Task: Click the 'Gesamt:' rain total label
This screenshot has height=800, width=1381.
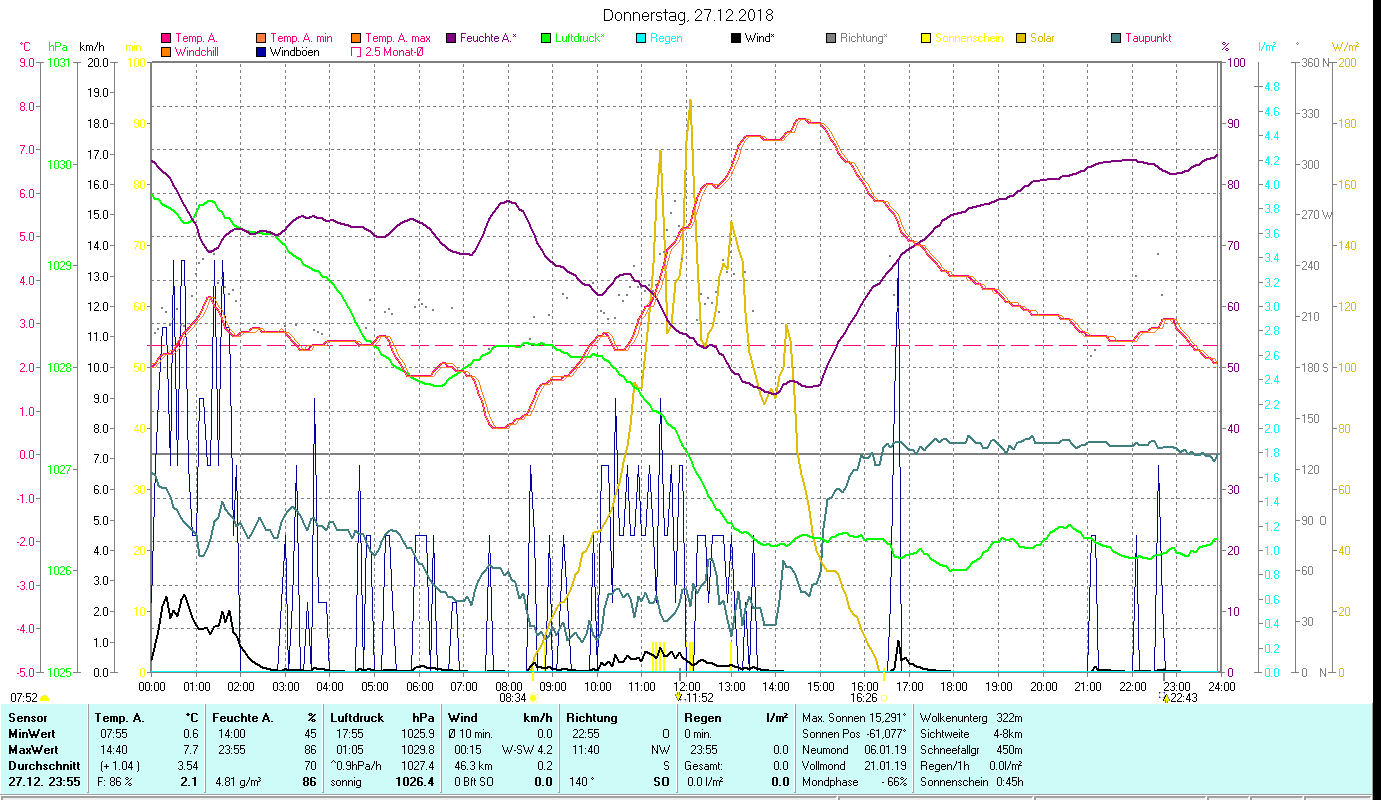Action: pos(704,766)
